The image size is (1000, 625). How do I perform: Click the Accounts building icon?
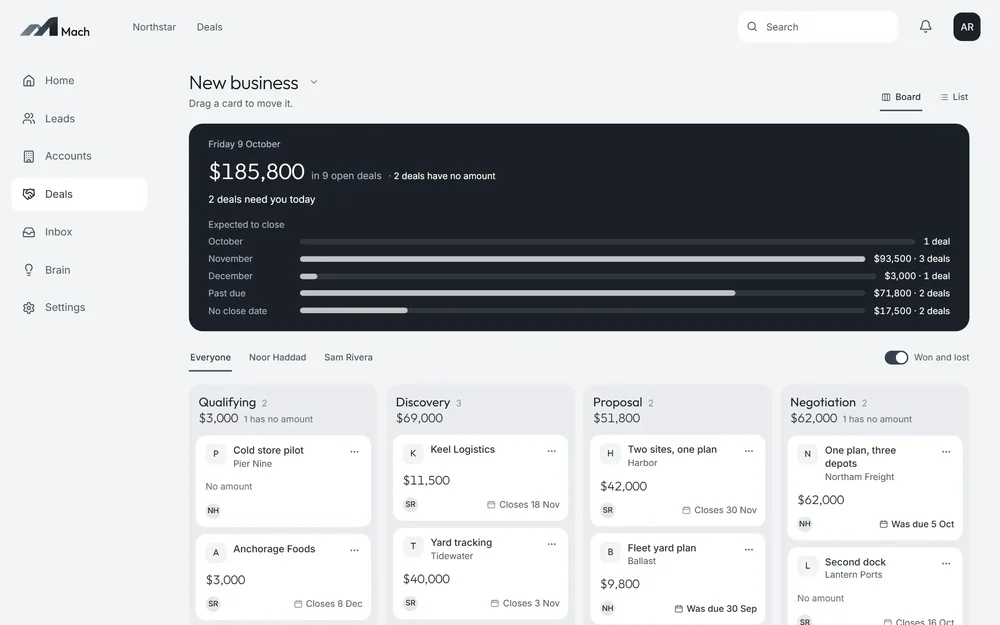[x=29, y=156]
